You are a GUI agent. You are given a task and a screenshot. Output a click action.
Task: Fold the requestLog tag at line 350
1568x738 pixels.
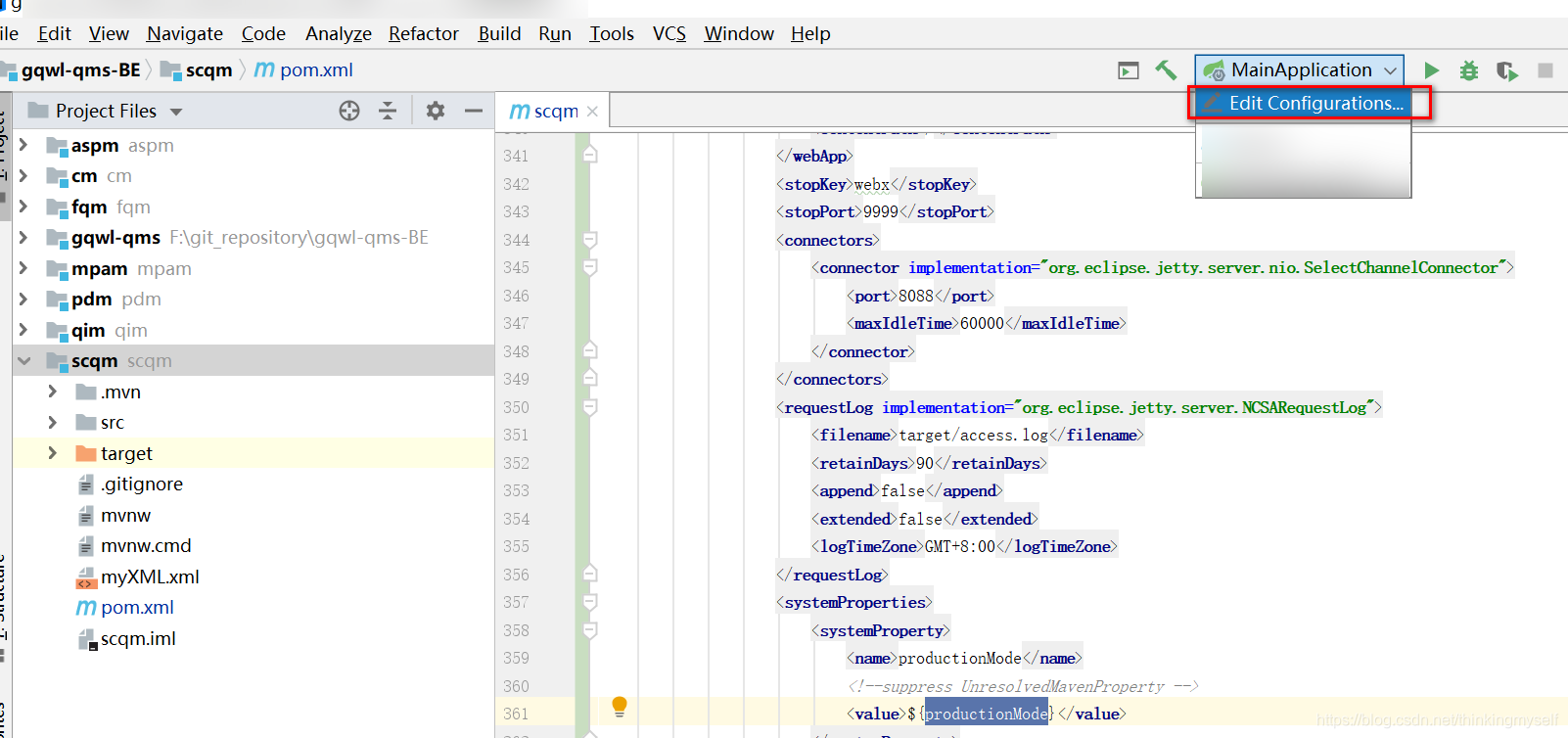pyautogui.click(x=590, y=407)
